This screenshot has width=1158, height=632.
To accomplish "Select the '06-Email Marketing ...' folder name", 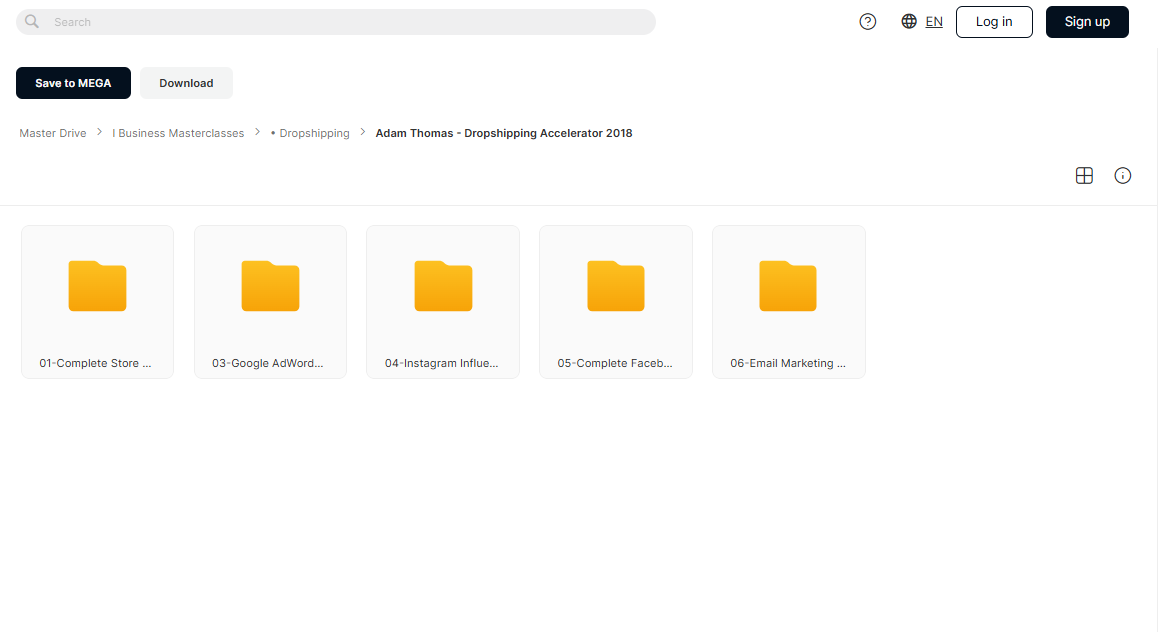I will pos(788,363).
